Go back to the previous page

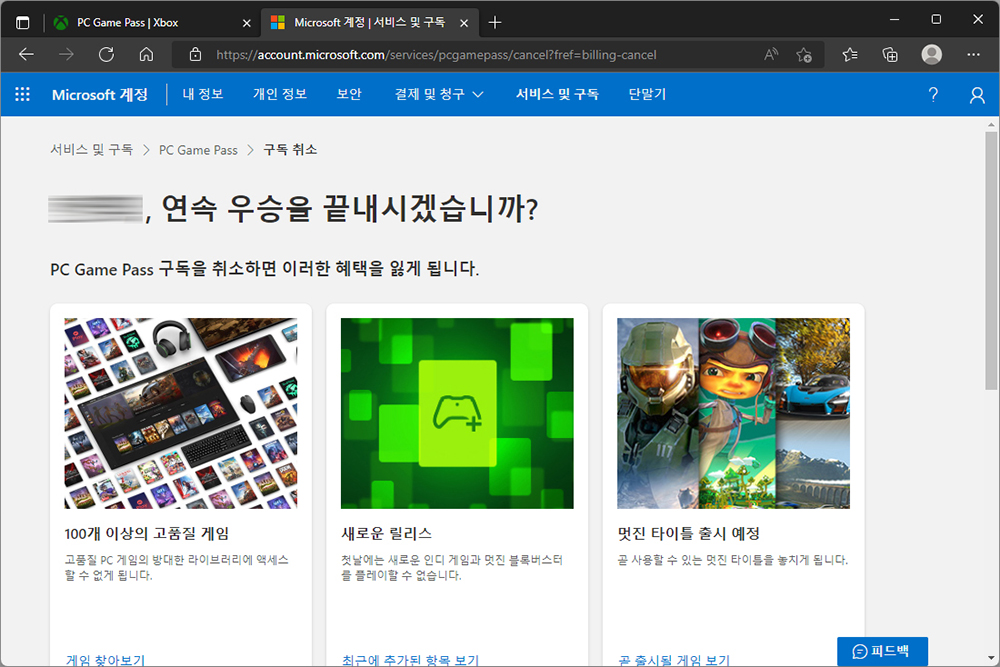(x=26, y=55)
